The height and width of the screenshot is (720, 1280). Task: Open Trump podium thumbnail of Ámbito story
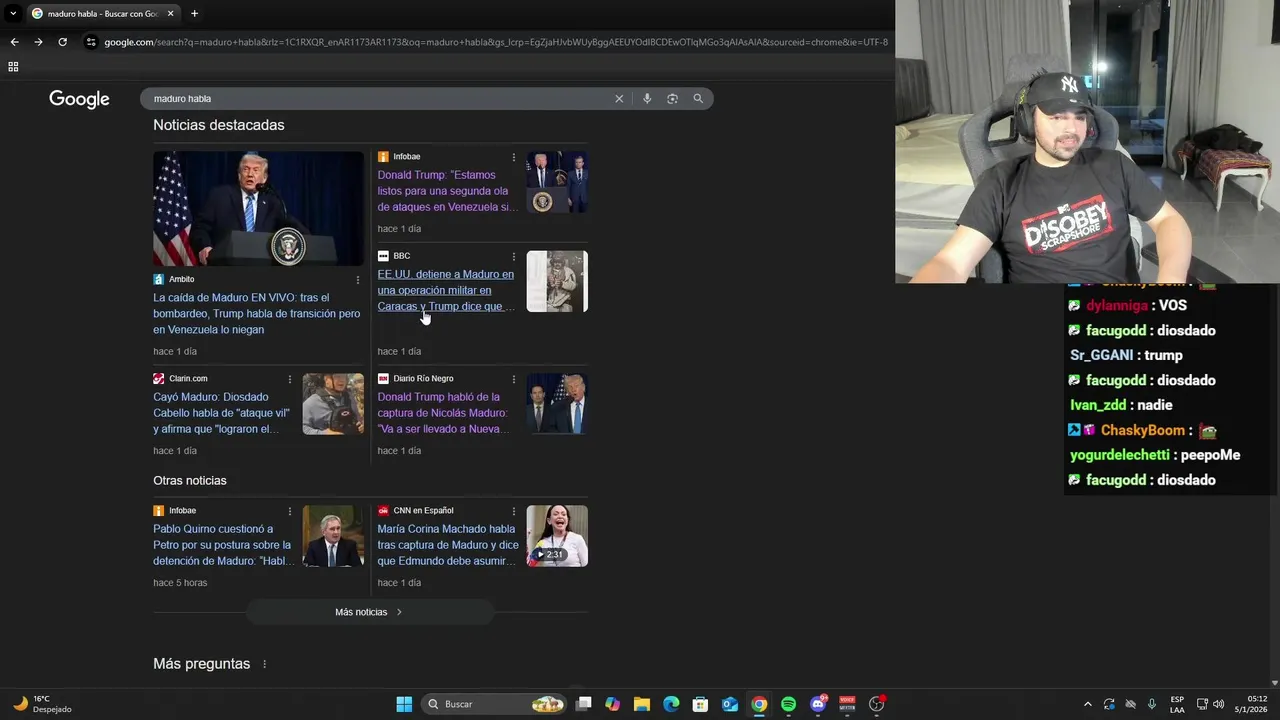point(258,208)
